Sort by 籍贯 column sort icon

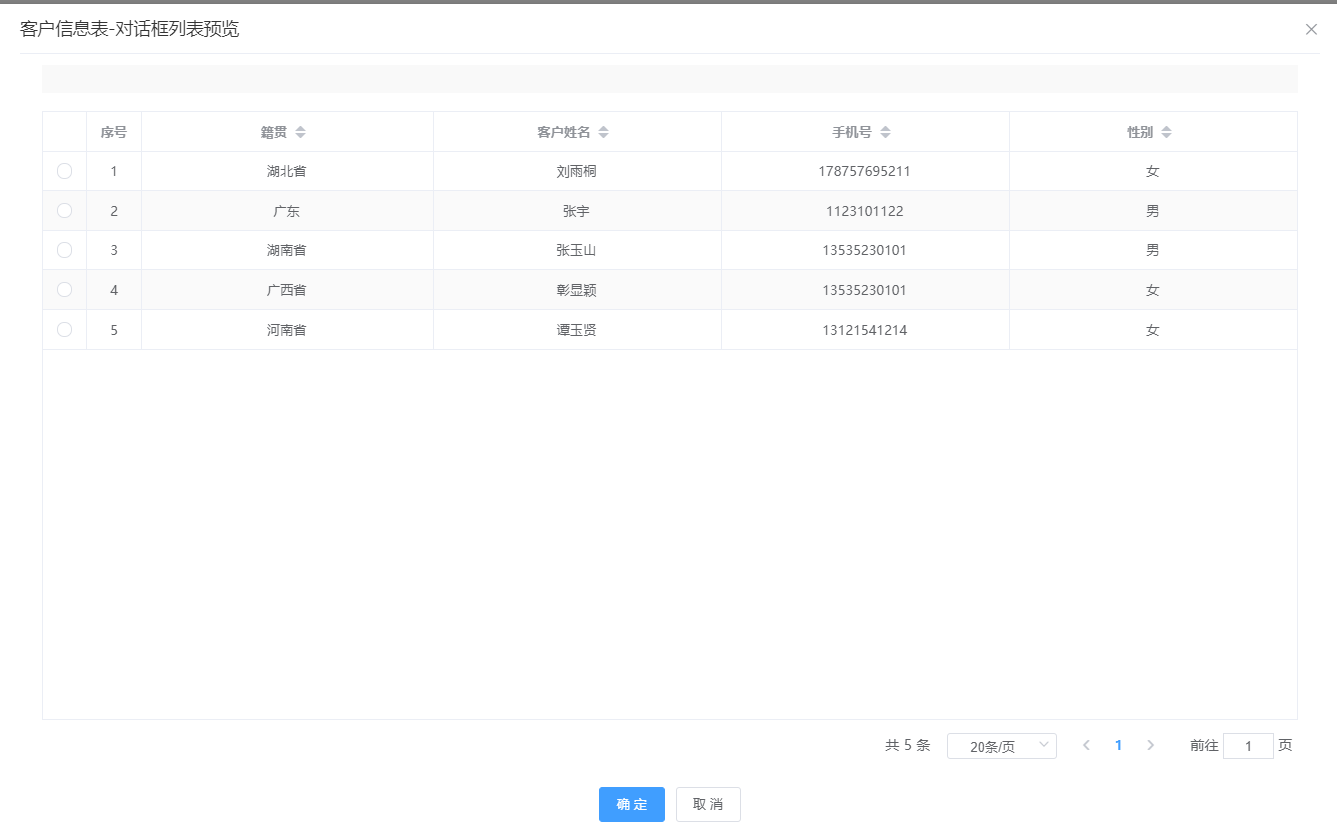300,132
